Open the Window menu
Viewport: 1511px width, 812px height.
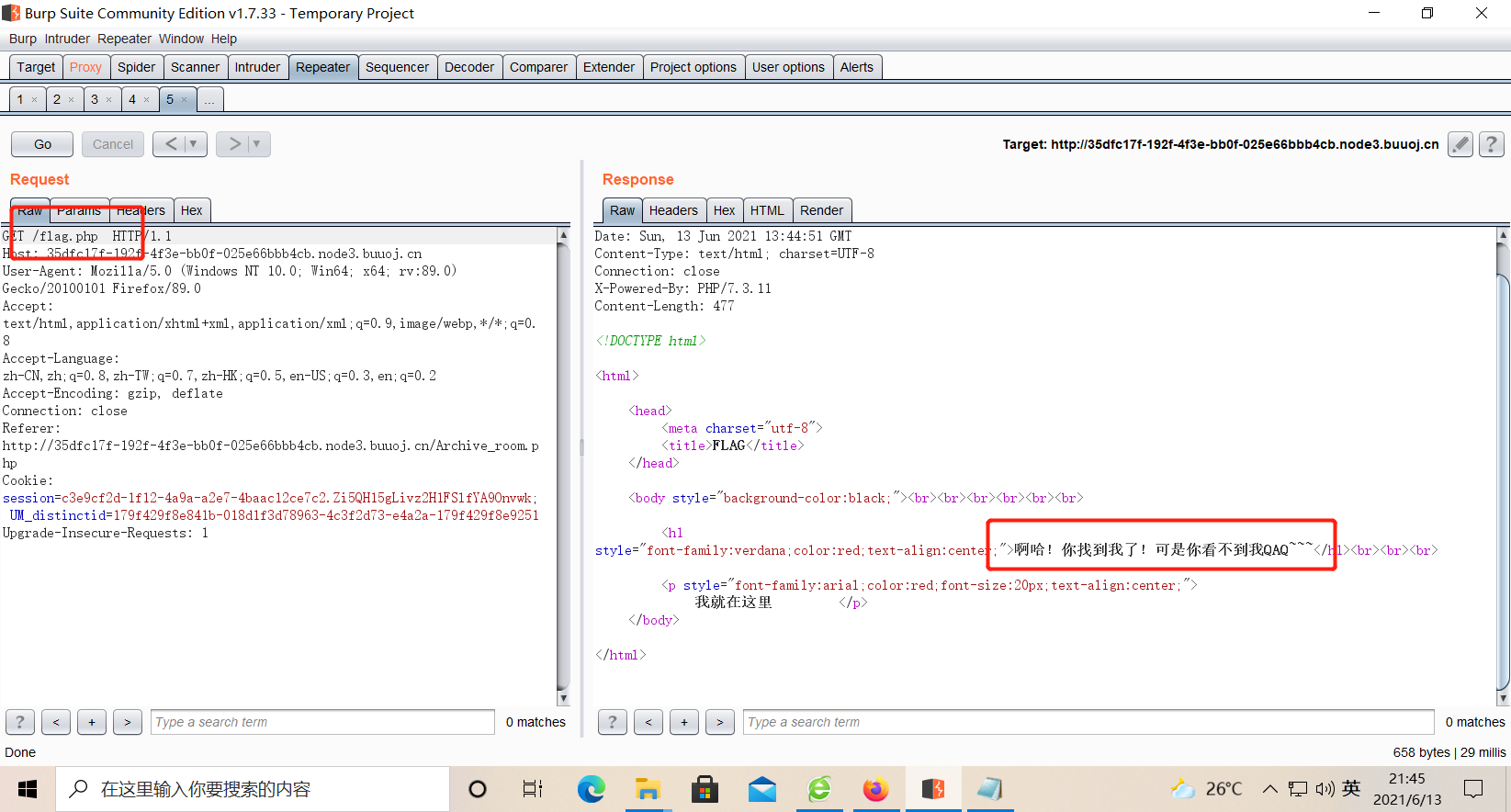tap(181, 39)
